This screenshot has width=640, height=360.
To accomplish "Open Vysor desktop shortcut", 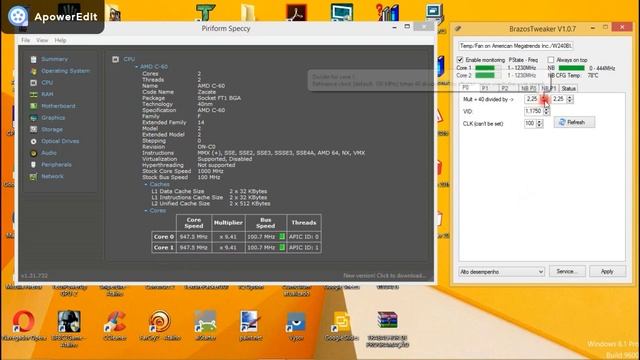I will pos(296,321).
